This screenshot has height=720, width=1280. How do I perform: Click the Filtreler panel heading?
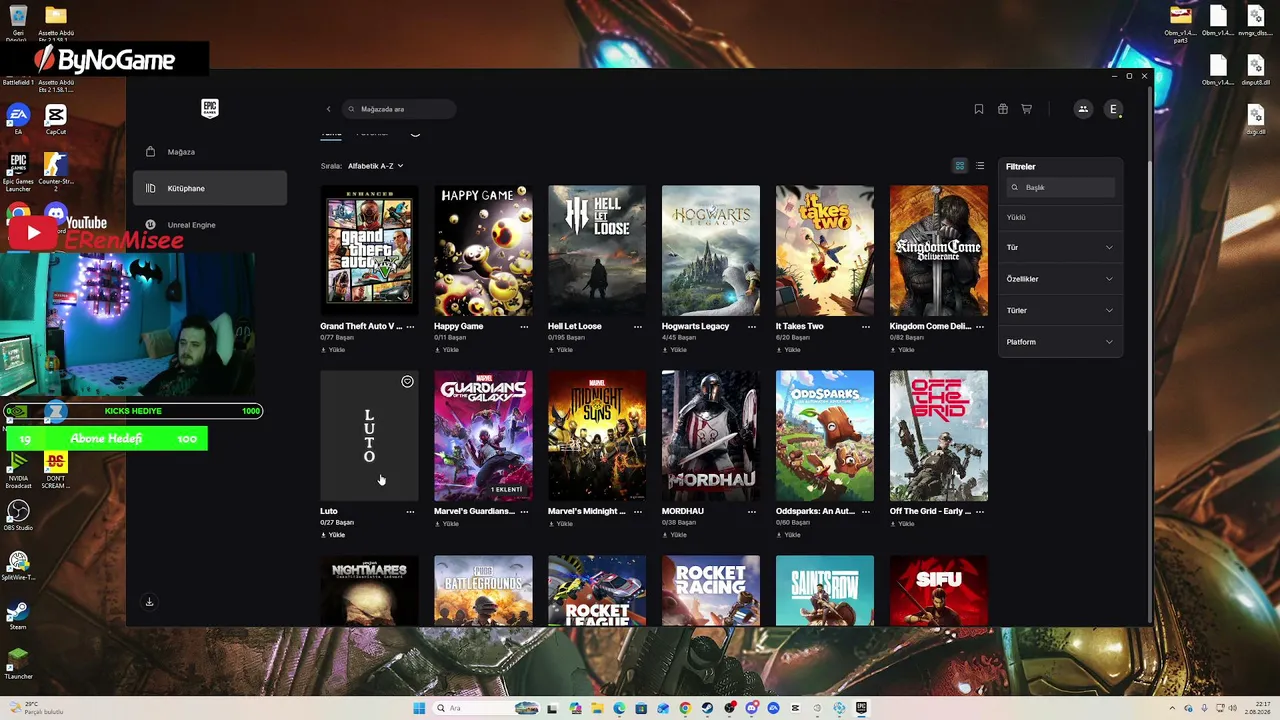pos(1021,167)
